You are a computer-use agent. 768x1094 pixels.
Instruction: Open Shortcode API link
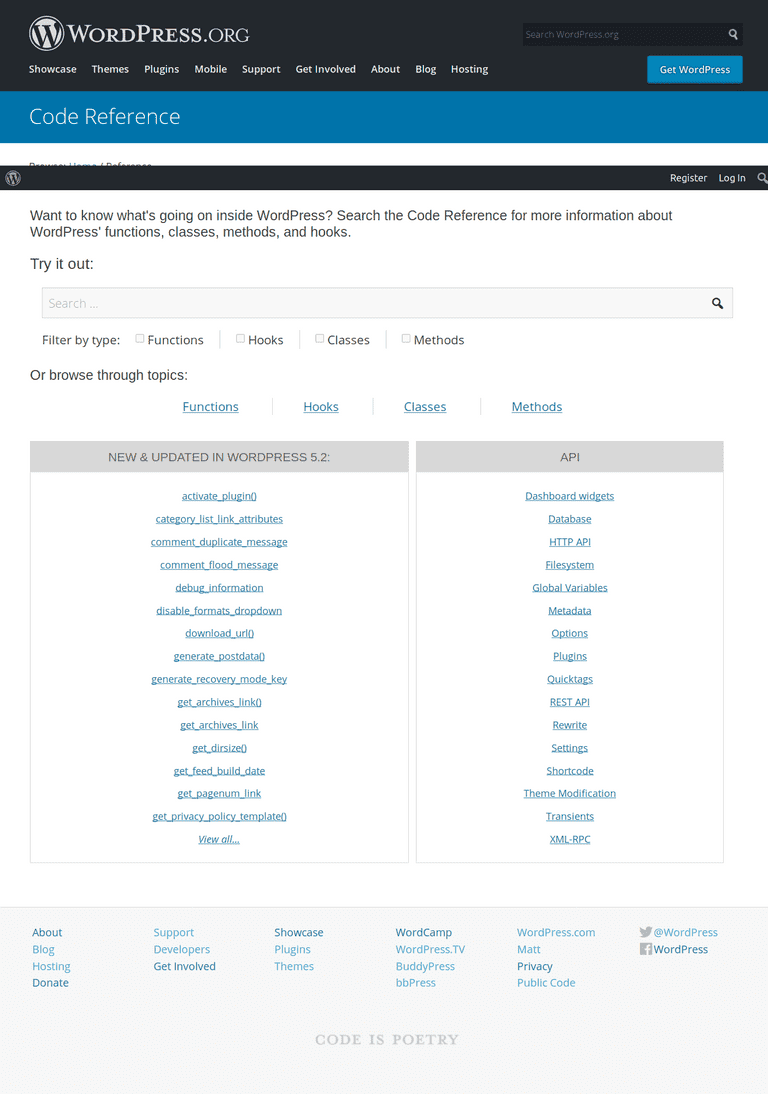pyautogui.click(x=570, y=771)
